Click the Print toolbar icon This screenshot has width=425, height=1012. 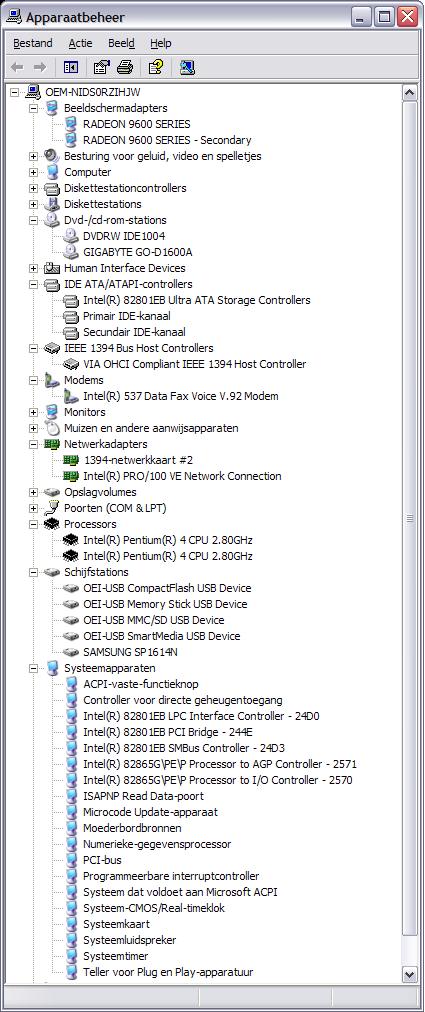pos(125,66)
